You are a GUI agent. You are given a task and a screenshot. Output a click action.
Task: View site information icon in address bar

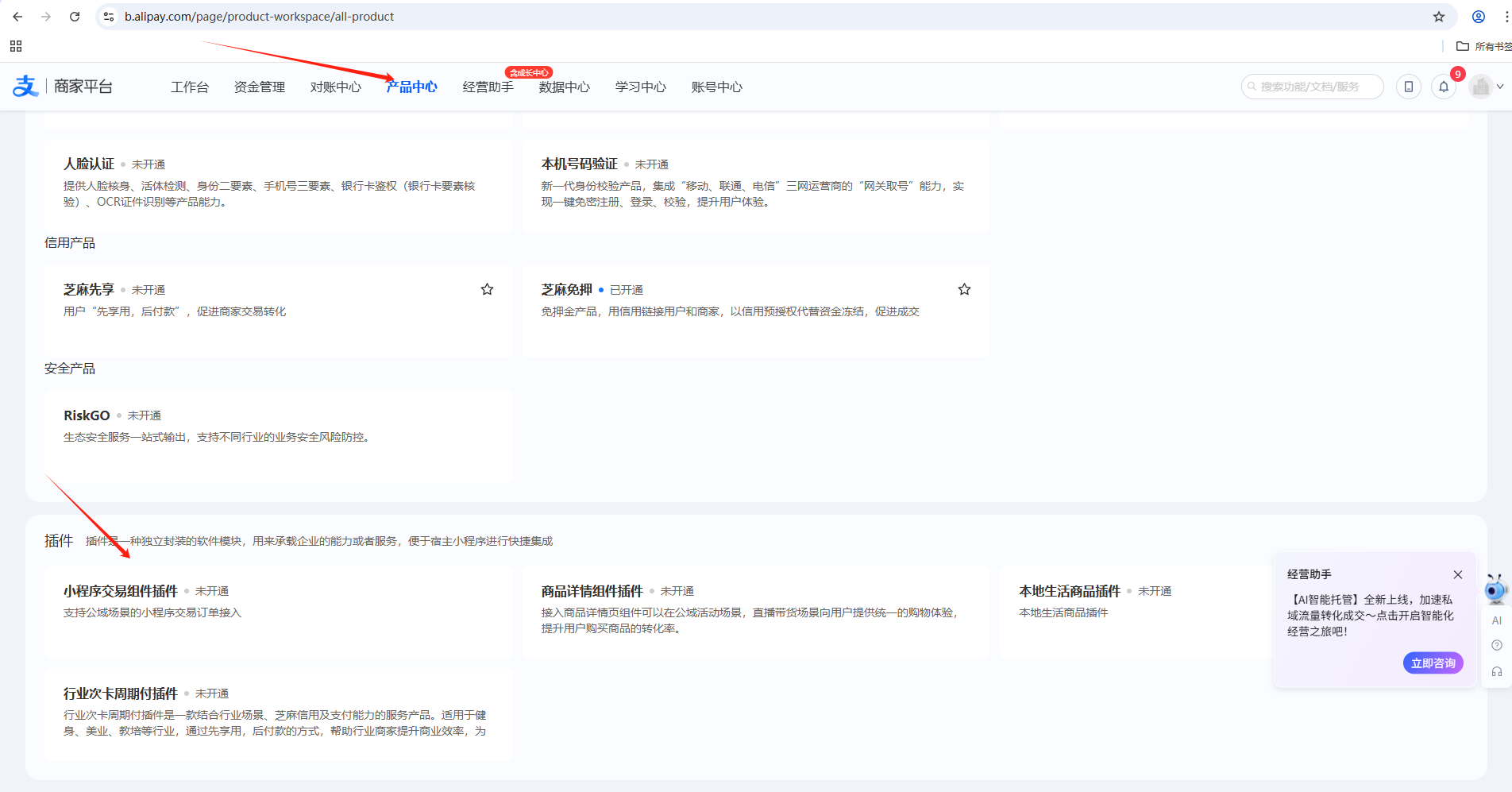(109, 17)
